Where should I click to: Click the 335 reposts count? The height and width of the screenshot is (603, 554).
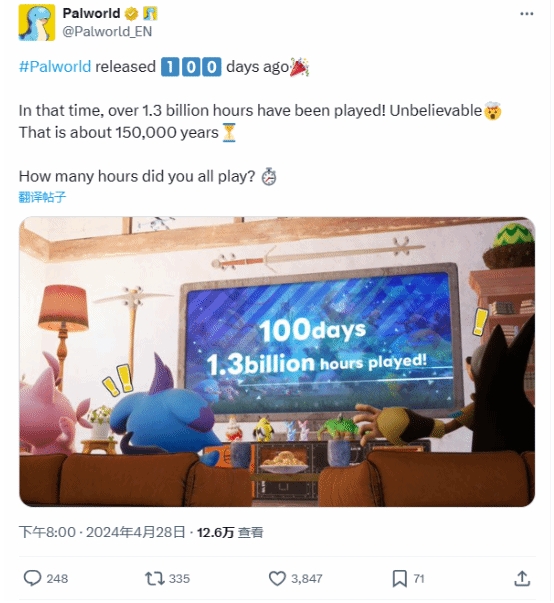(179, 578)
